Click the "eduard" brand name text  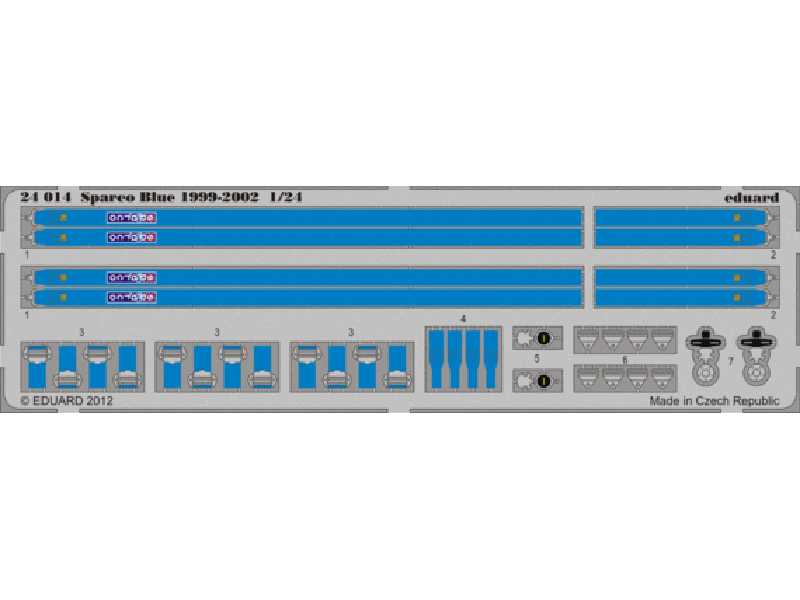(752, 197)
